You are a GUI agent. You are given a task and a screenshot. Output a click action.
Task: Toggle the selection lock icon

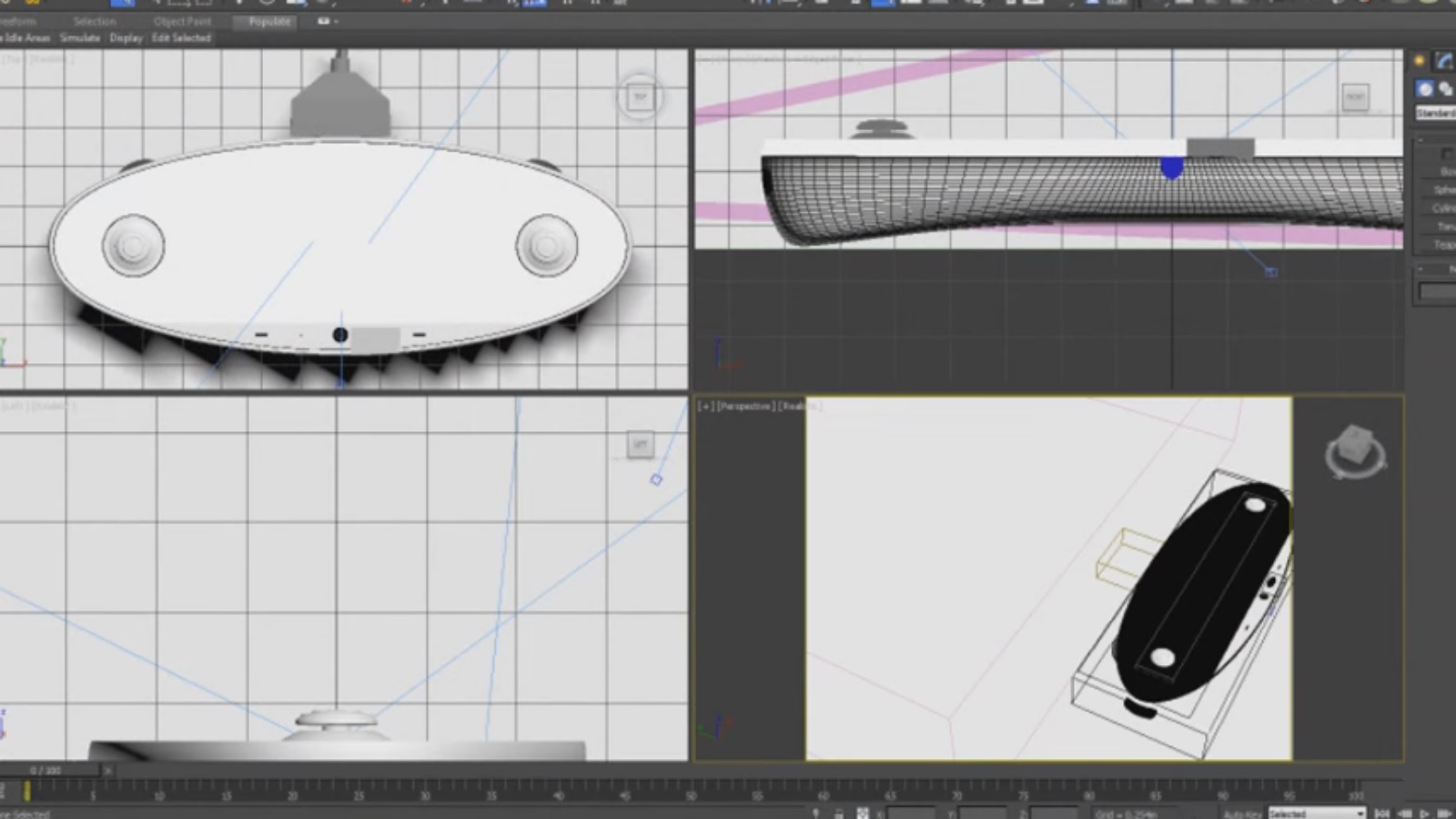click(x=838, y=813)
